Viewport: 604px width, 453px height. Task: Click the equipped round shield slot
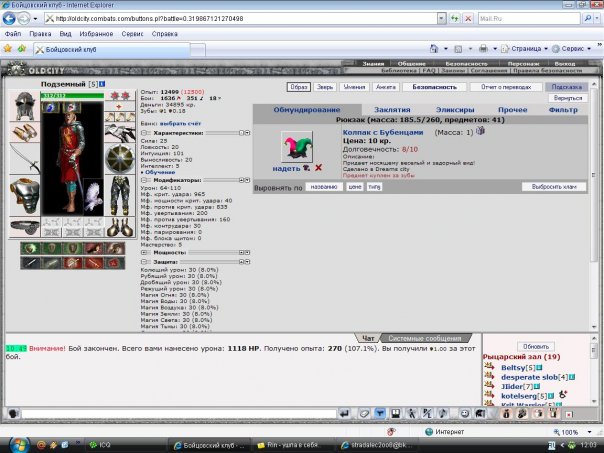pyautogui.click(x=120, y=159)
